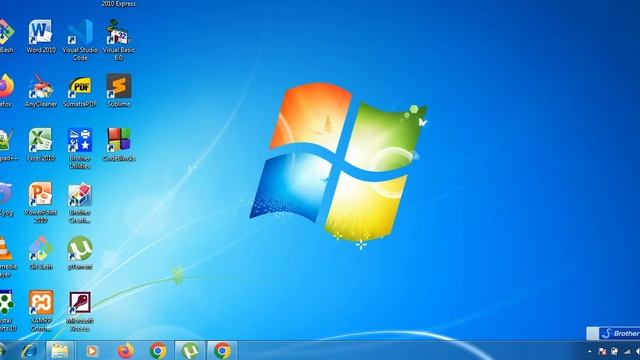Click the Git Bash shortcut beside µTorrent
Screen dimensions: 640x360
41,253
